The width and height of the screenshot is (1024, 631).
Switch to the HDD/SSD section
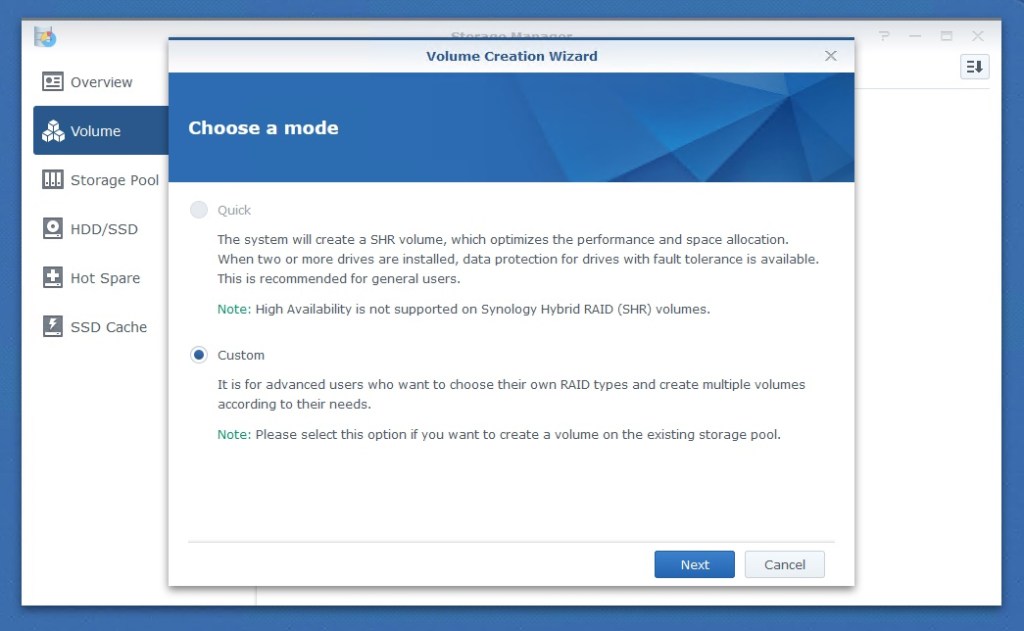104,230
